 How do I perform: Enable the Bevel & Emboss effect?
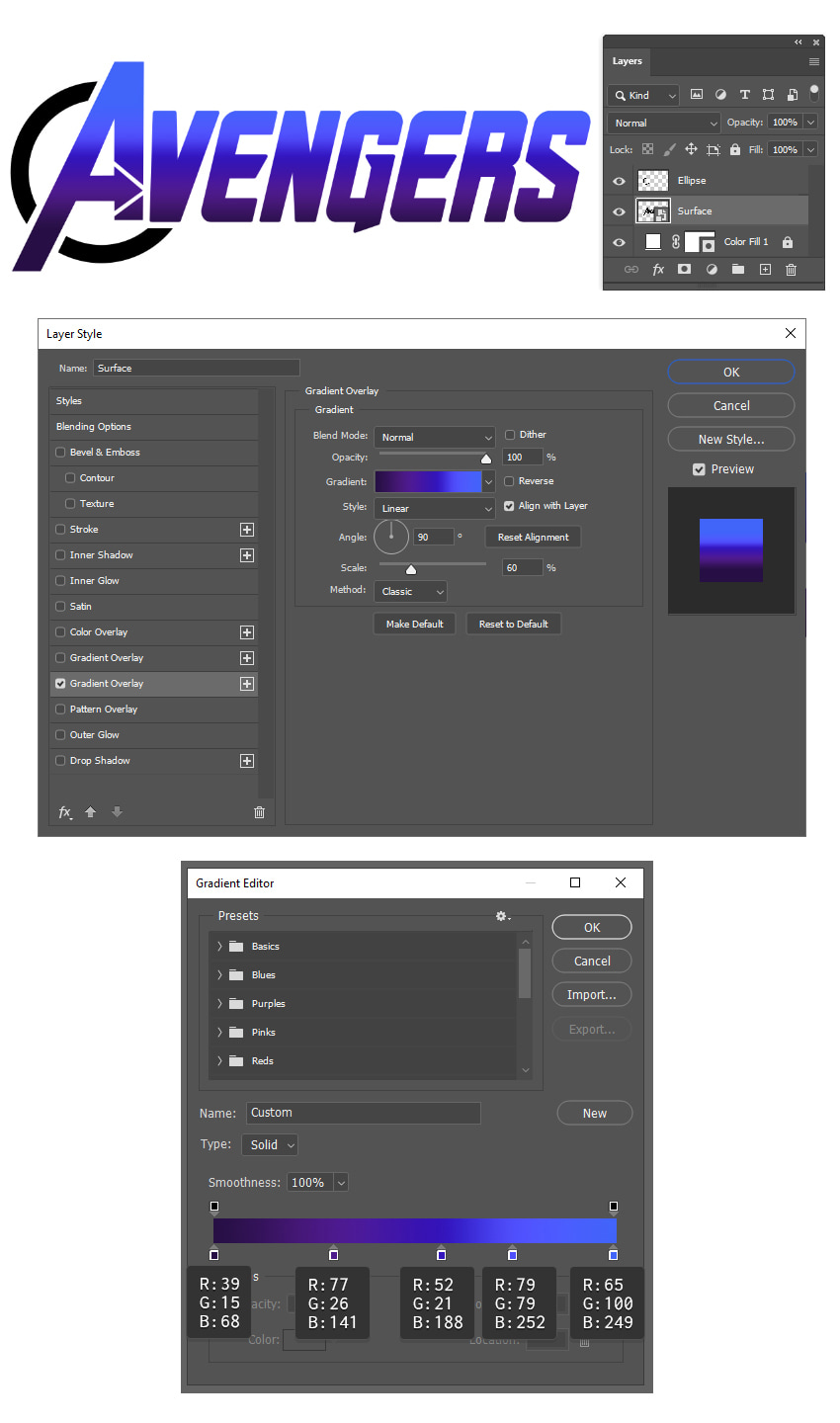60,453
